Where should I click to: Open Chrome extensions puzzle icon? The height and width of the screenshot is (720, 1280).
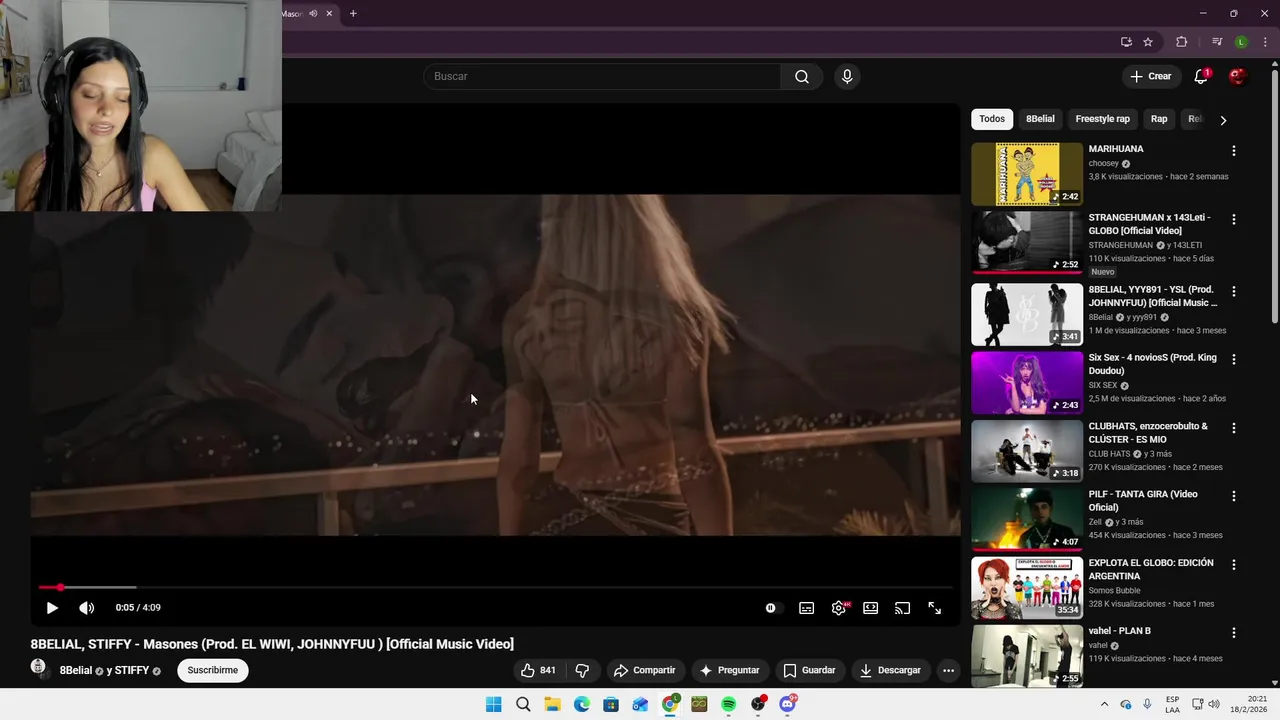(x=1182, y=42)
